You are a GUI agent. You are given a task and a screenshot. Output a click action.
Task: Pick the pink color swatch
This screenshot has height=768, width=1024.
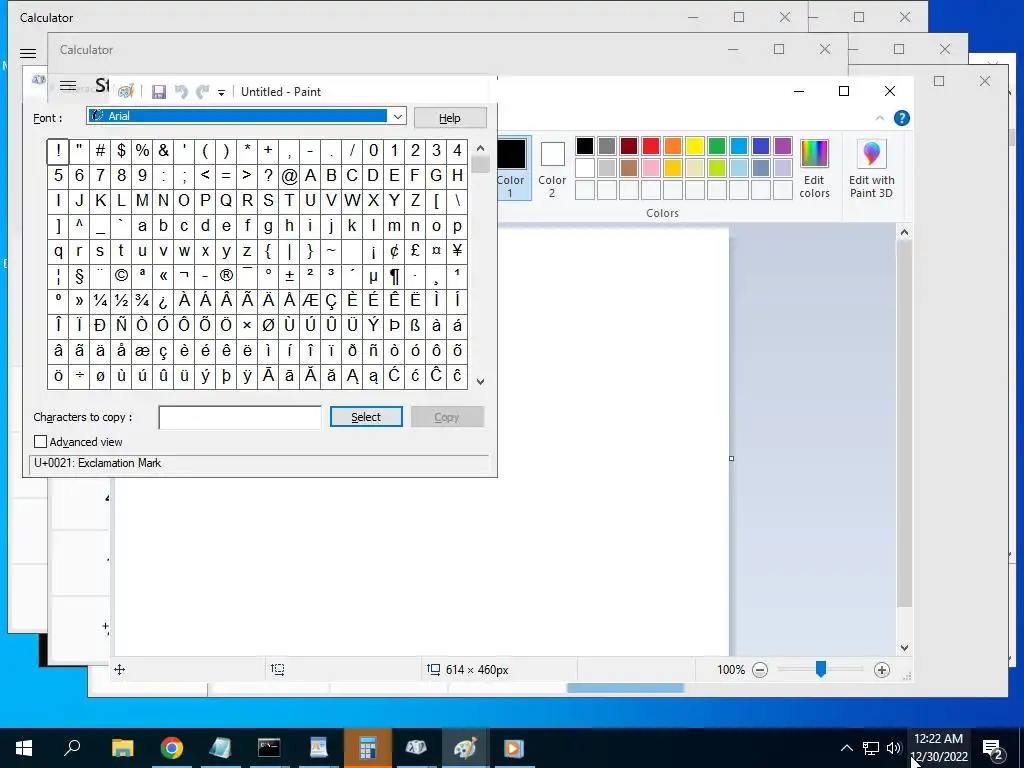(651, 168)
